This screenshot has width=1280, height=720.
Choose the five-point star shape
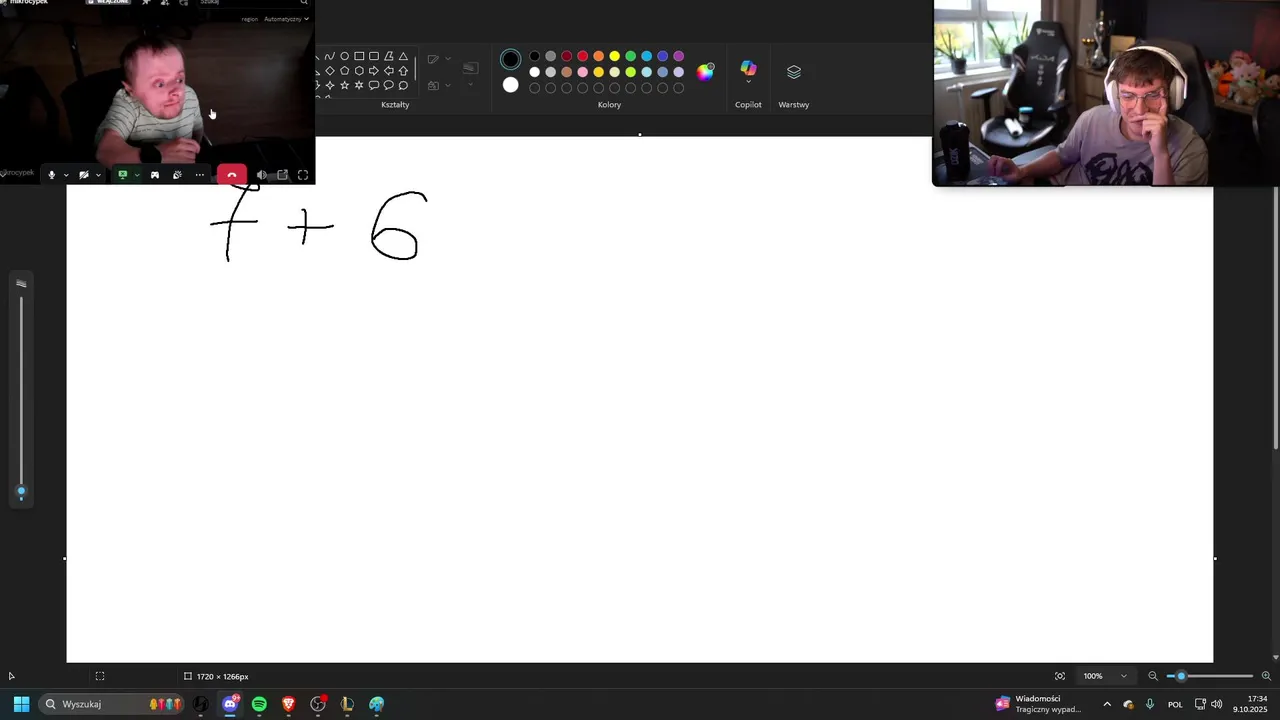(344, 85)
